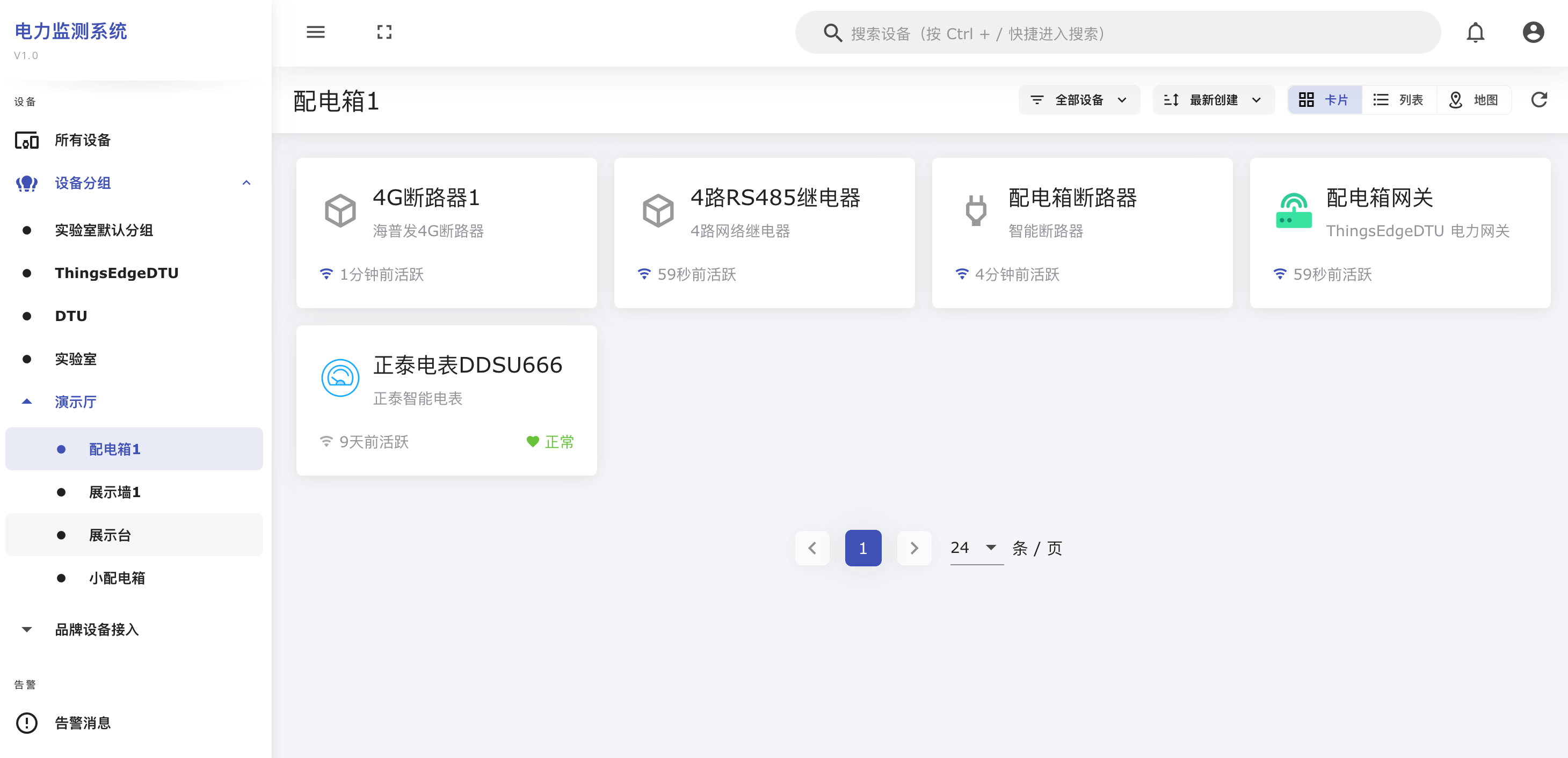This screenshot has width=1568, height=758.
Task: Click the 配电箱网关 gateway router icon
Action: coord(1294,210)
